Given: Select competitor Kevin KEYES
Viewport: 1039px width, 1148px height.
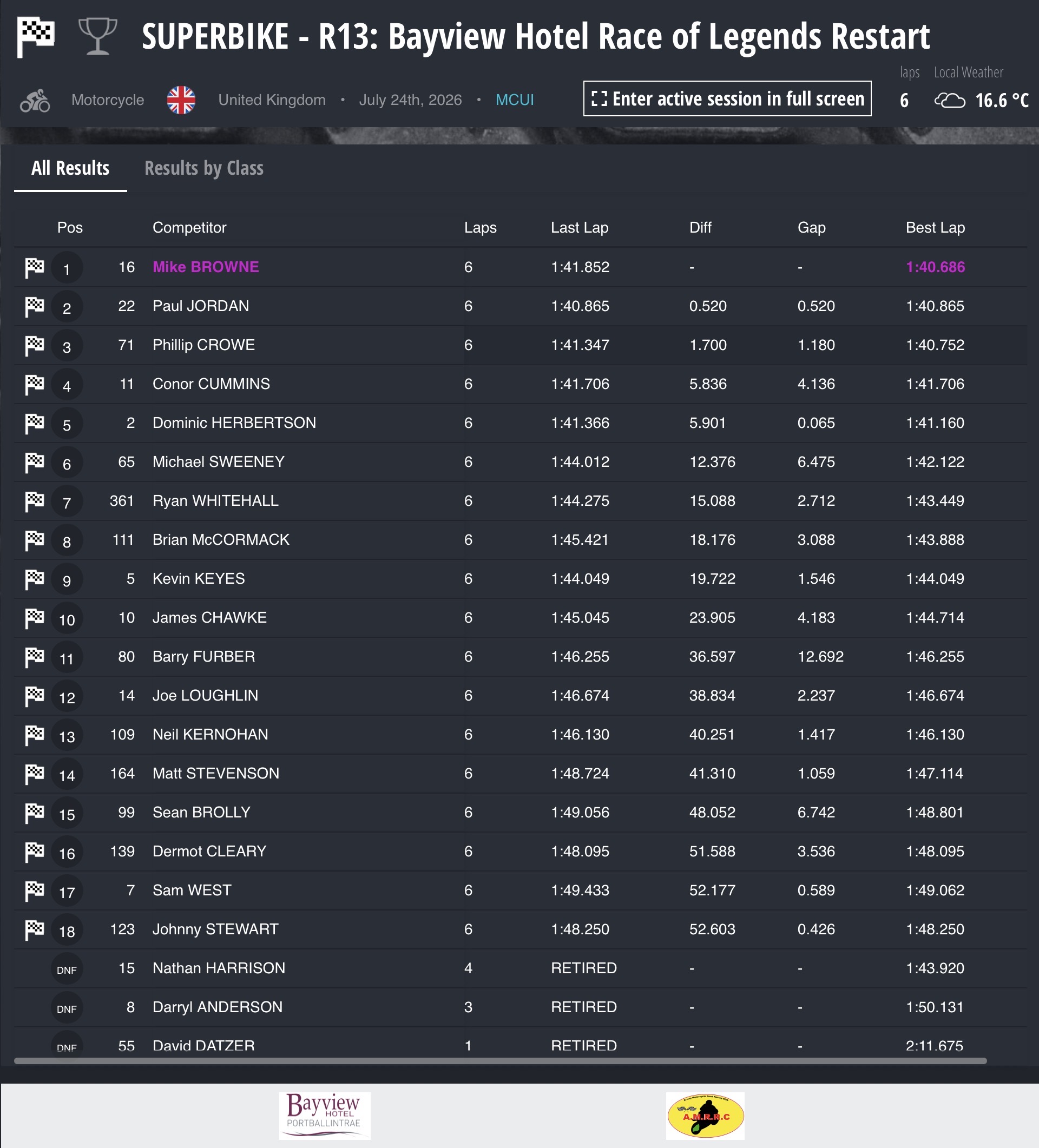Looking at the screenshot, I should (198, 578).
